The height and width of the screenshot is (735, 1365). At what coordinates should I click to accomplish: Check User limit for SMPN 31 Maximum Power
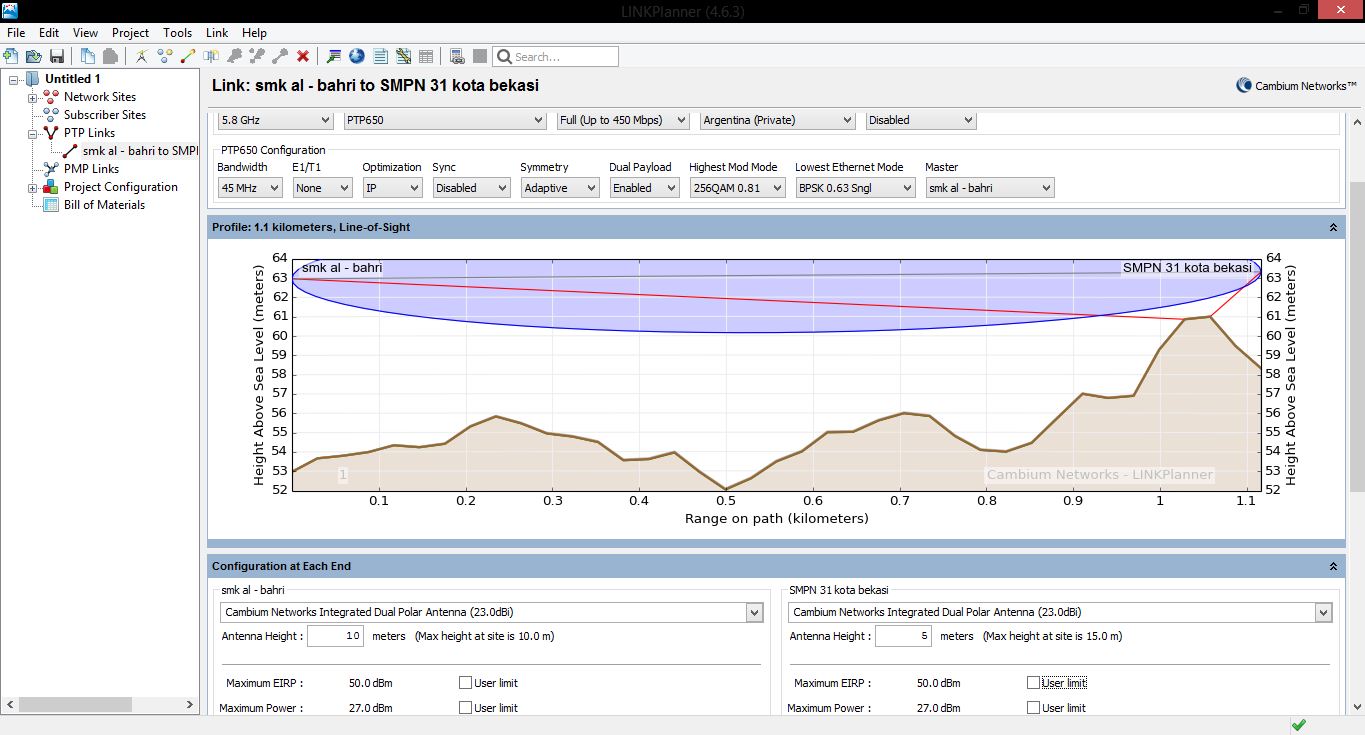tap(1033, 708)
